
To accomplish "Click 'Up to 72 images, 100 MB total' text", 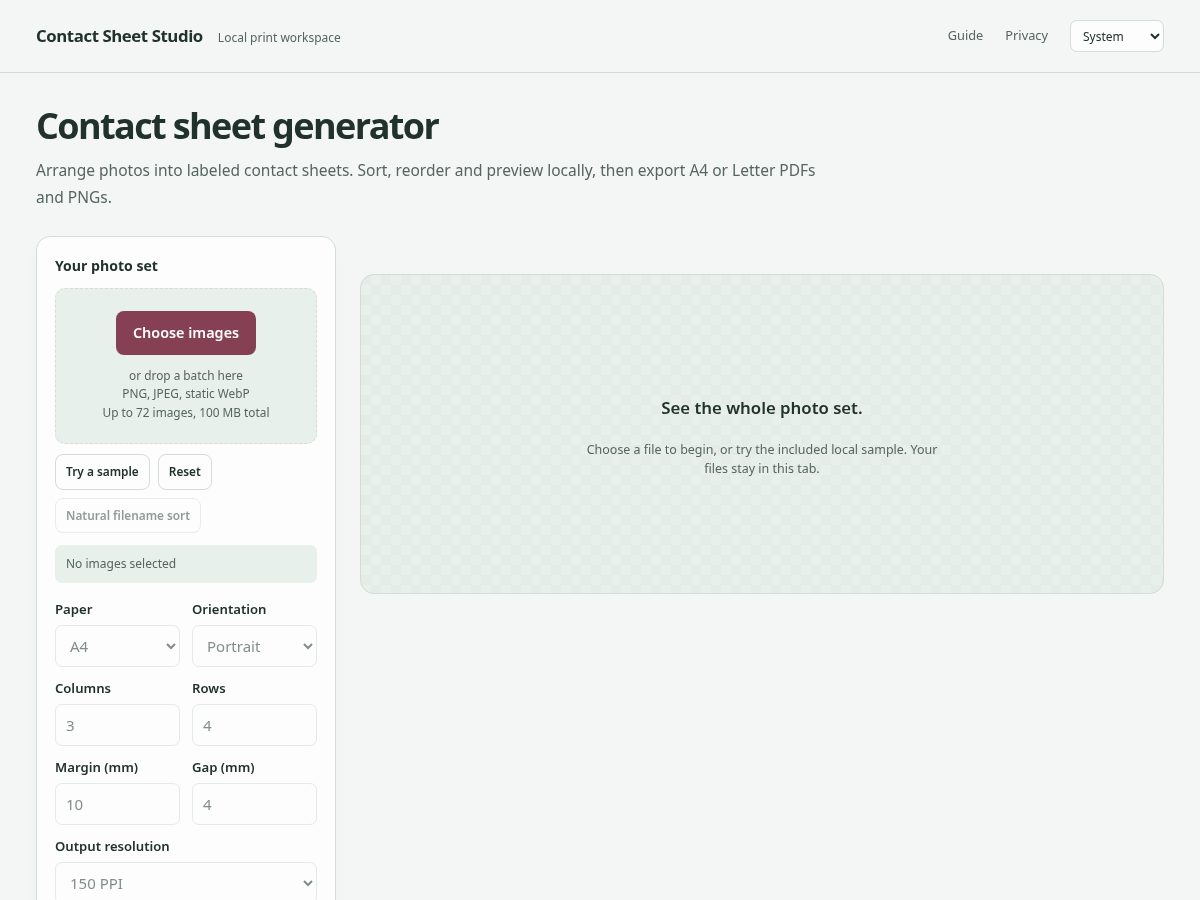I will pos(186,413).
